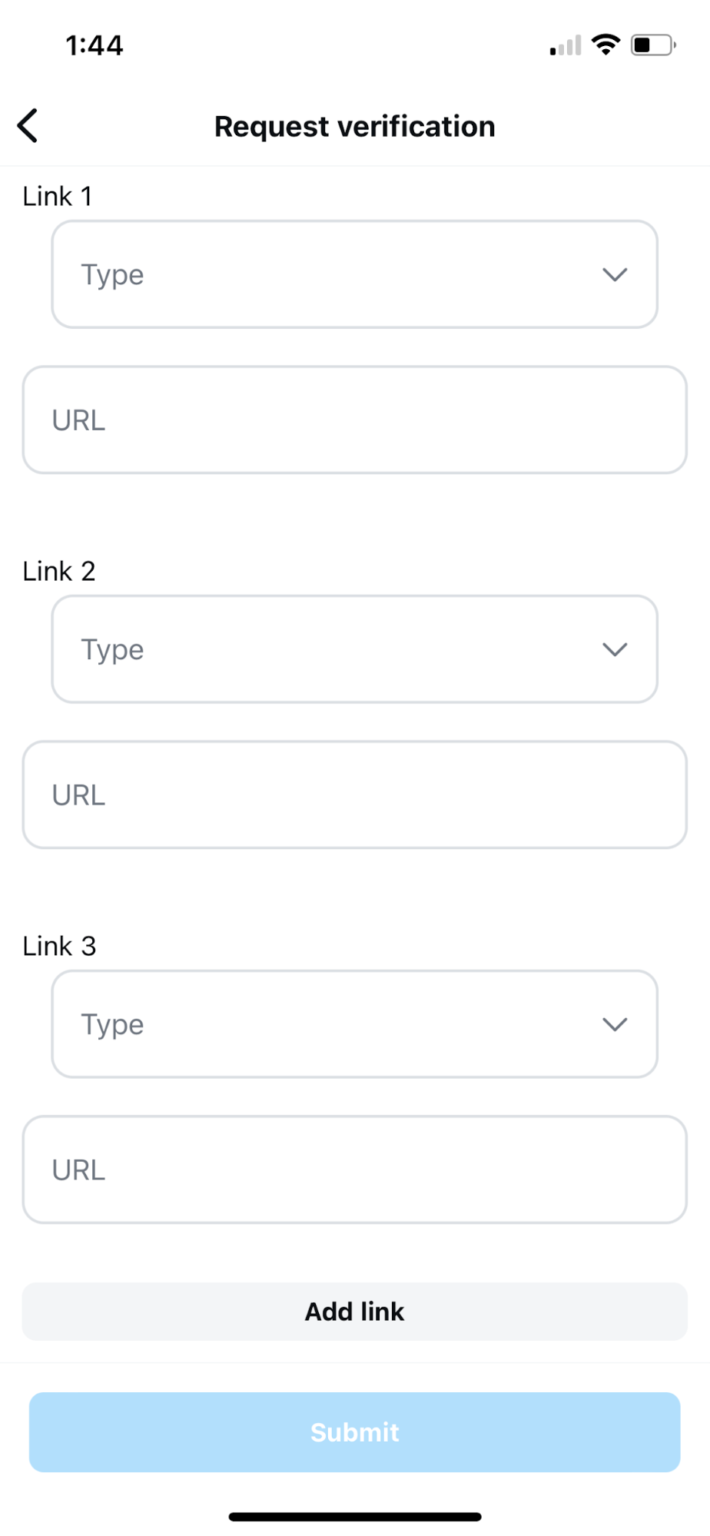Expand the Link 3 type chevron
Screen dimensions: 710x1536
[615, 1024]
